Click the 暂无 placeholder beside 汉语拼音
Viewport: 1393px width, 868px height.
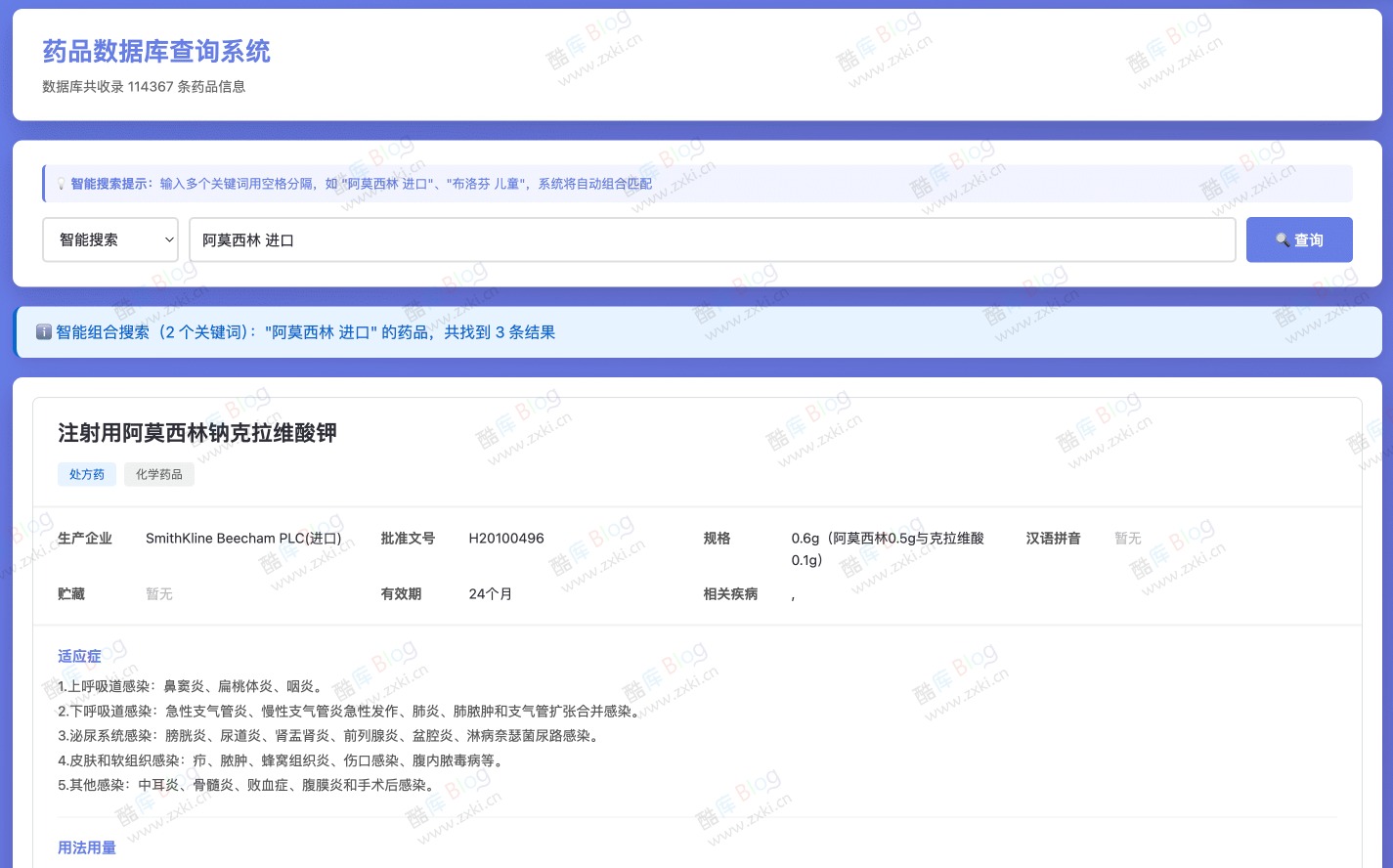1127,539
